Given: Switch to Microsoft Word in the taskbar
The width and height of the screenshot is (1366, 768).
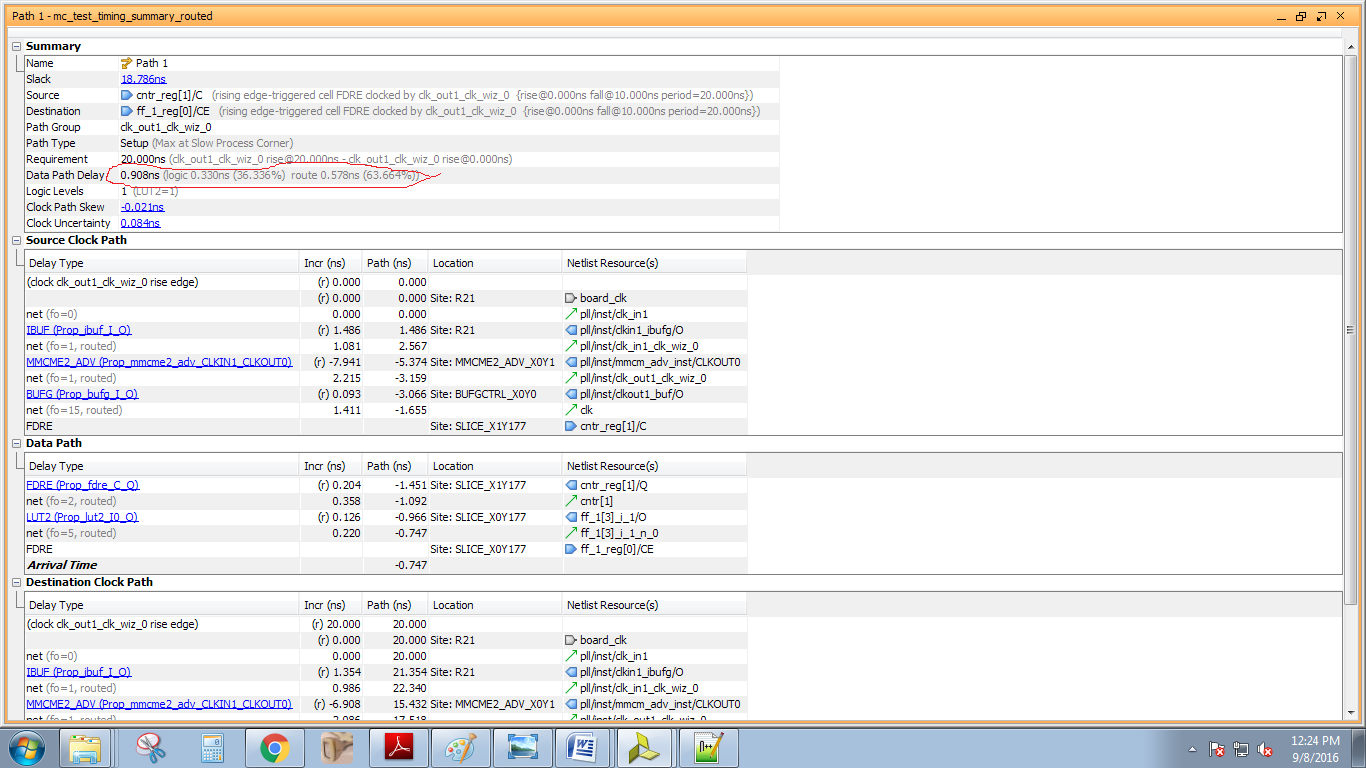Looking at the screenshot, I should [584, 747].
